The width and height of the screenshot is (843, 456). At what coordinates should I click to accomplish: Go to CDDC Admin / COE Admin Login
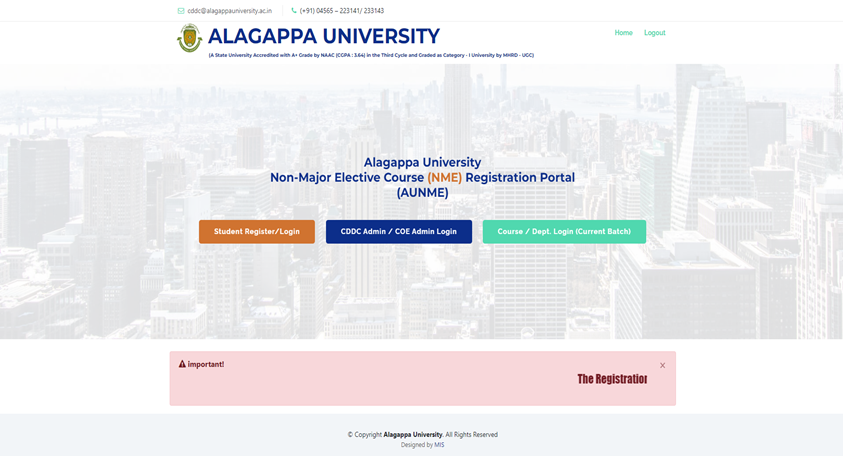[399, 232]
